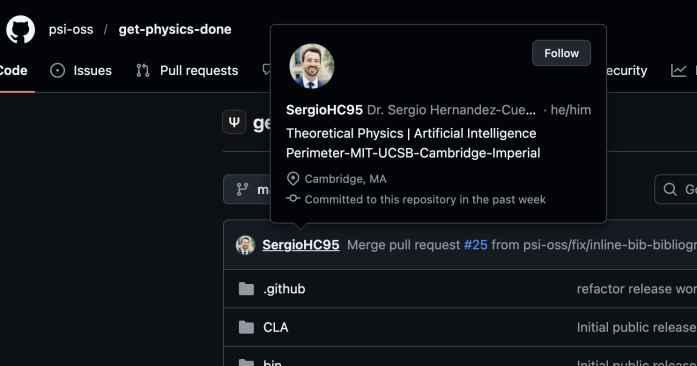Open small SergioHC95 commit author avatar
This screenshot has height=366, width=697.
click(x=245, y=245)
